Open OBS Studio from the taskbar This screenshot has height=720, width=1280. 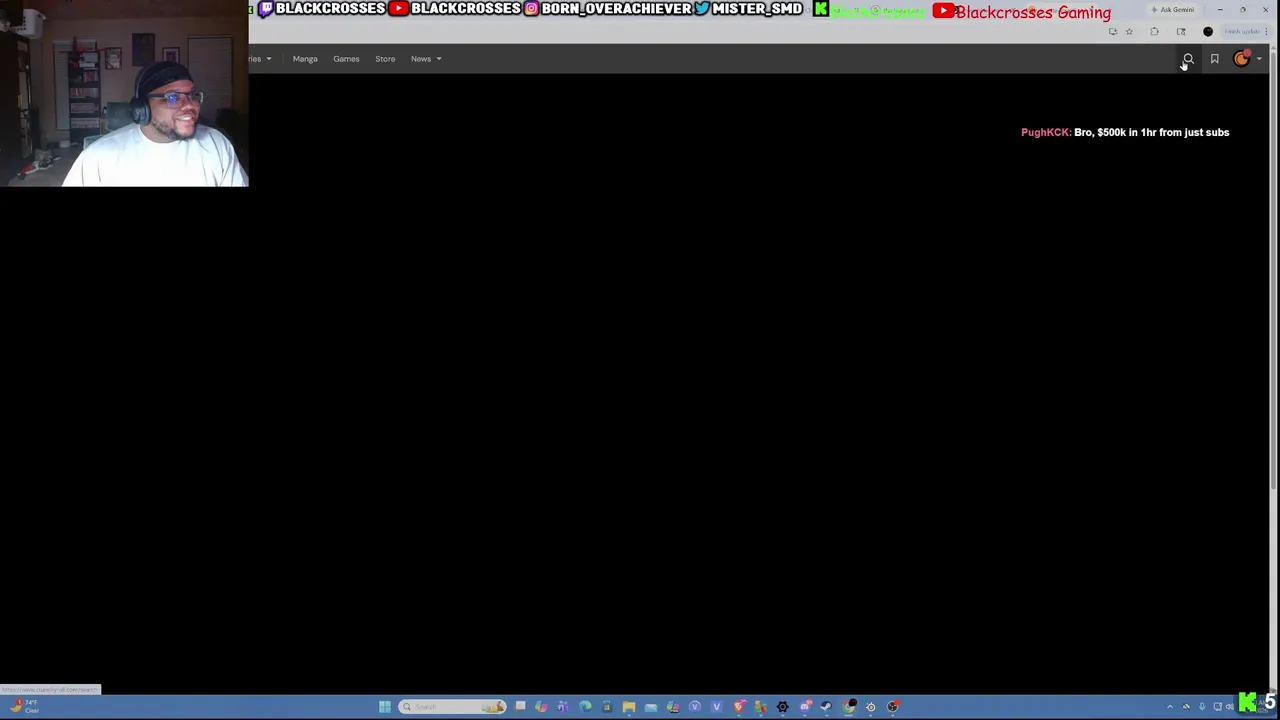[x=892, y=707]
